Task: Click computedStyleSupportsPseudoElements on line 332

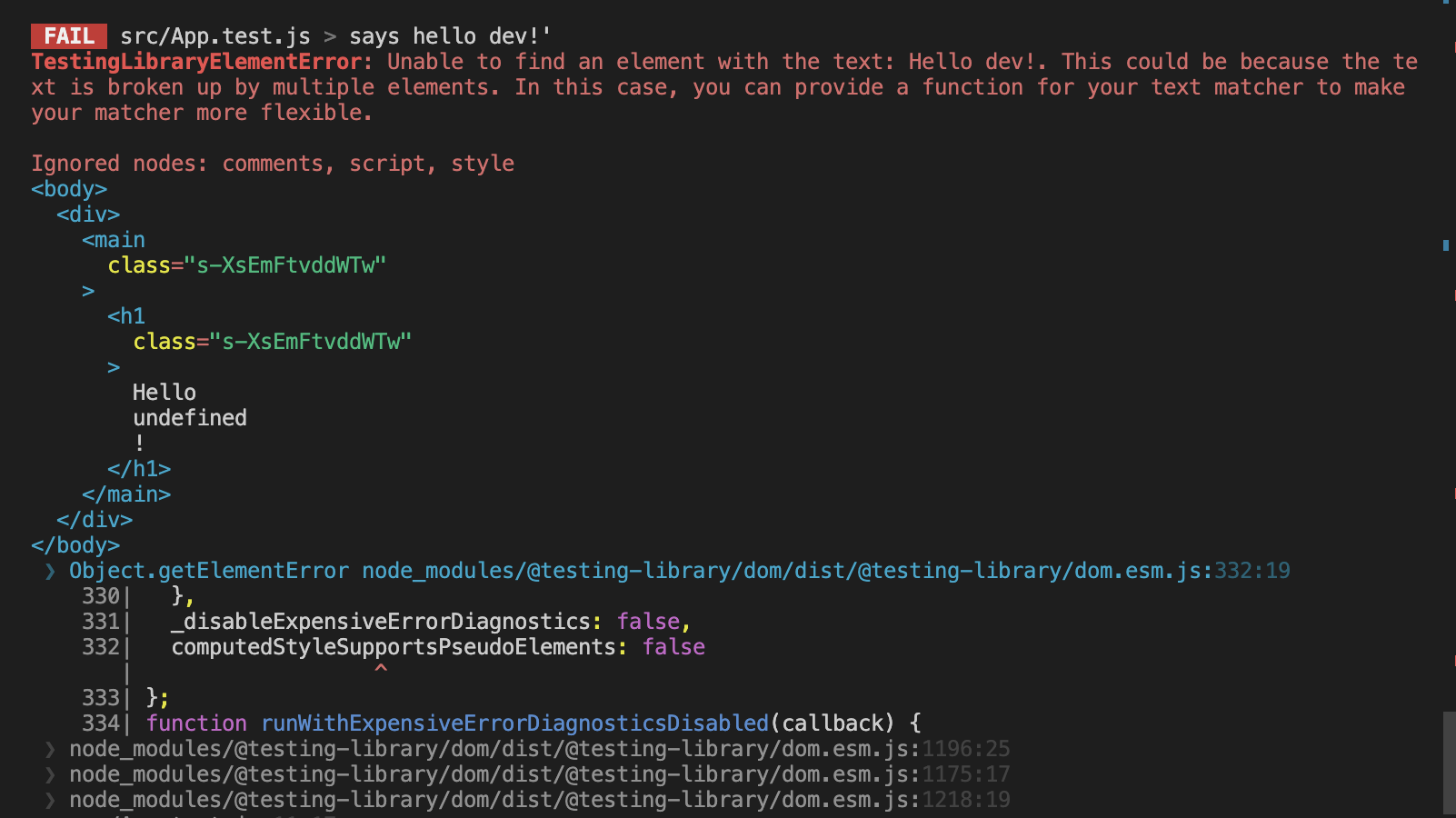Action: [394, 647]
